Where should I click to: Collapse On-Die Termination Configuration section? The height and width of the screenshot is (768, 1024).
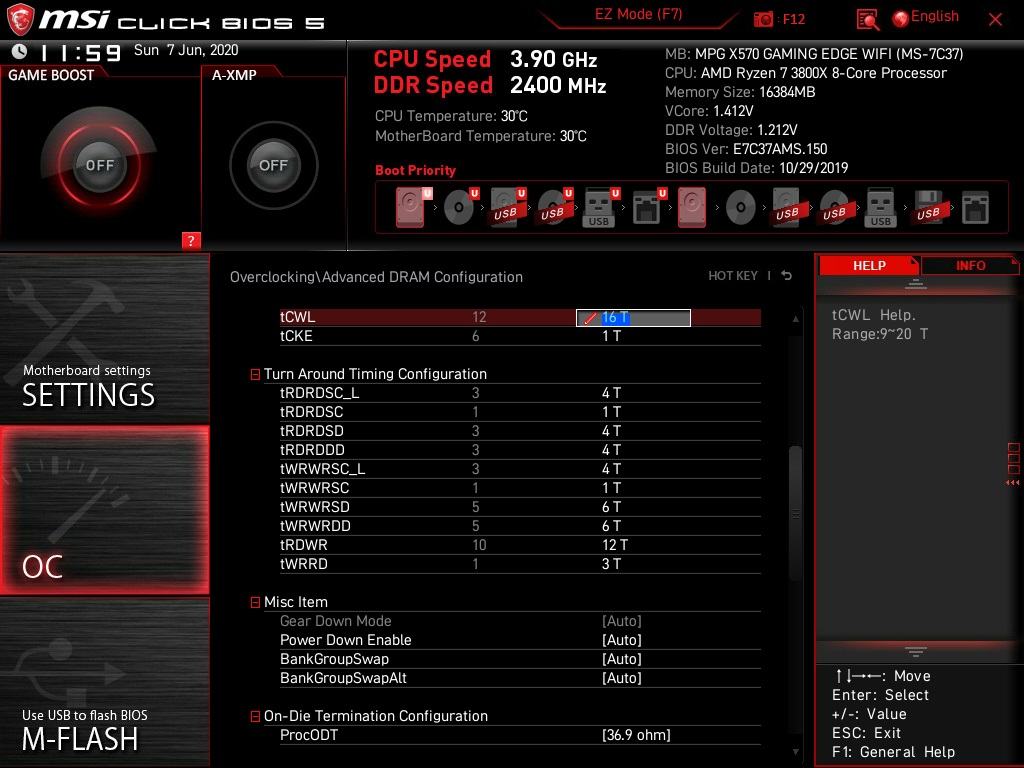255,716
